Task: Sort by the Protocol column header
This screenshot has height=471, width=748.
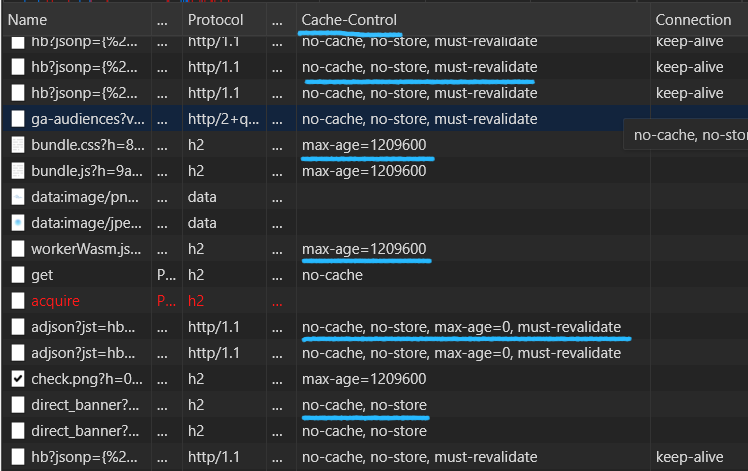Action: coord(215,20)
